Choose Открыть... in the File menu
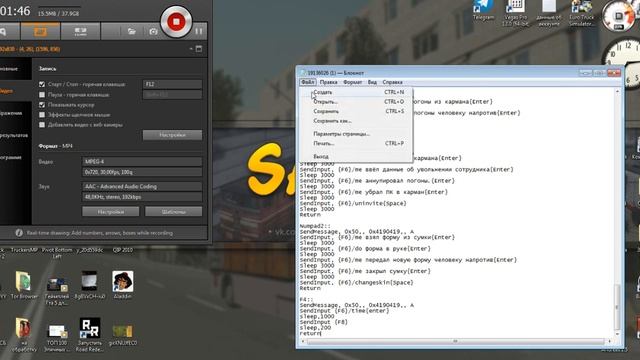The image size is (640, 360). [356, 102]
